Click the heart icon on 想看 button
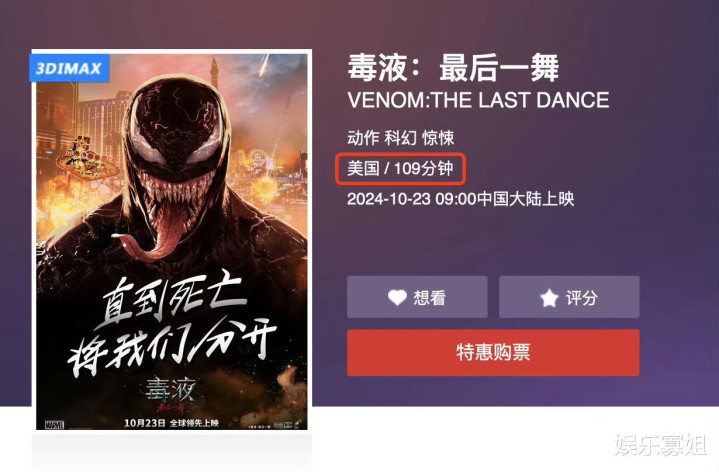Viewport: 719px width, 472px height. click(x=397, y=297)
